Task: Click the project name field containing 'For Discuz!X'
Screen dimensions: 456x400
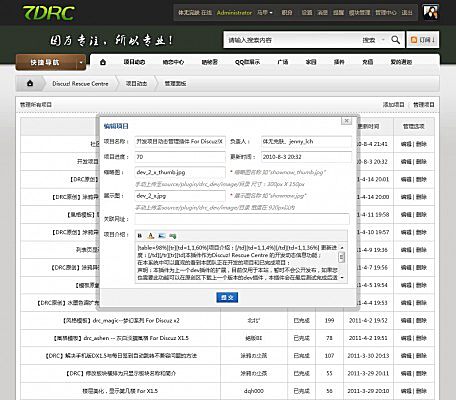Action: pyautogui.click(x=180, y=141)
